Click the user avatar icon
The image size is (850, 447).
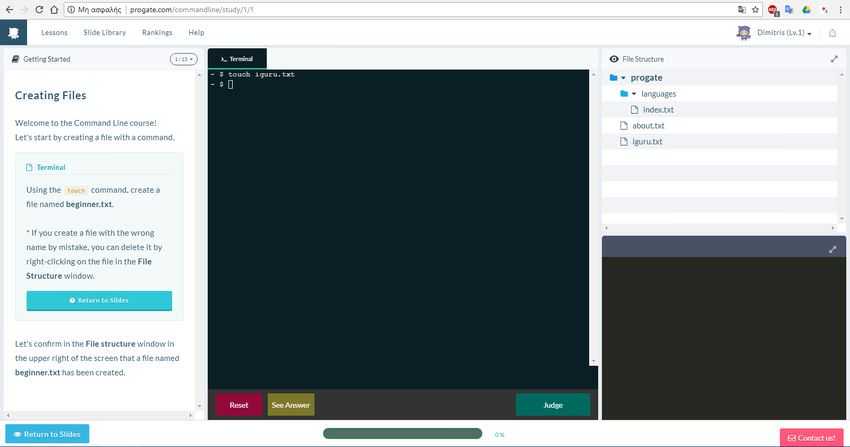pos(743,33)
